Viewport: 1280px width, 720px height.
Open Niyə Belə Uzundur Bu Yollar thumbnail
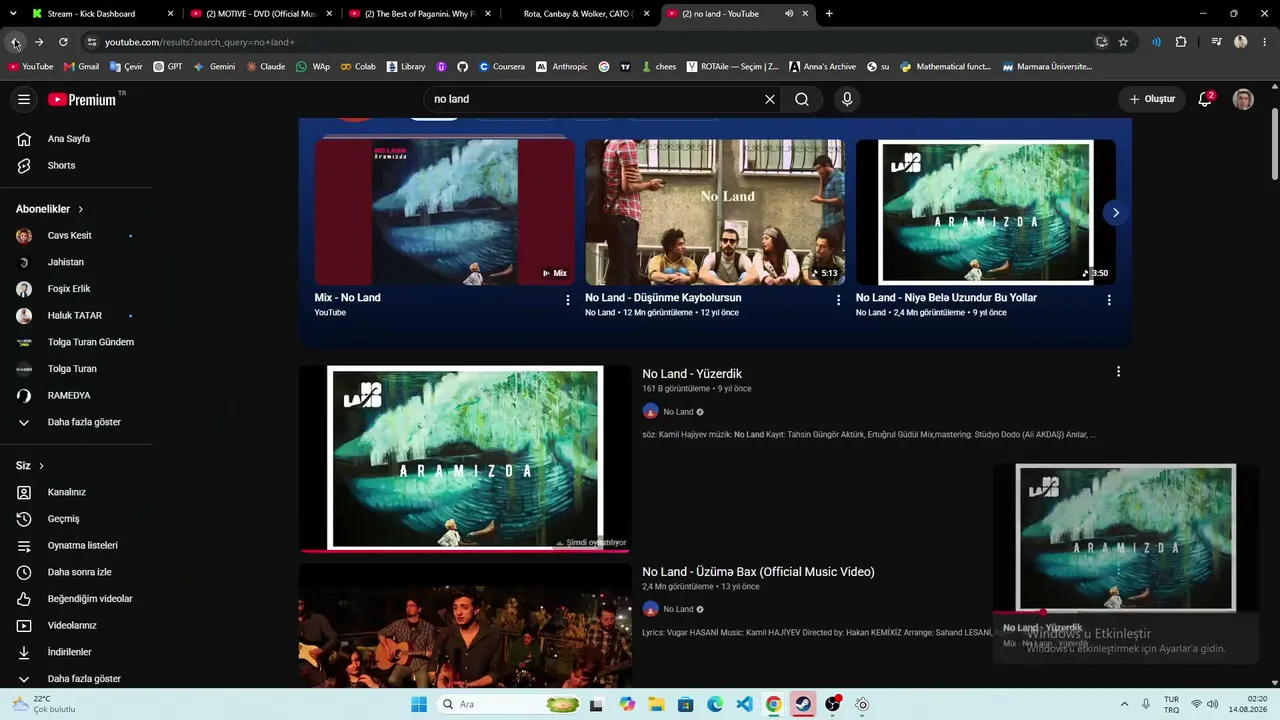coord(985,212)
